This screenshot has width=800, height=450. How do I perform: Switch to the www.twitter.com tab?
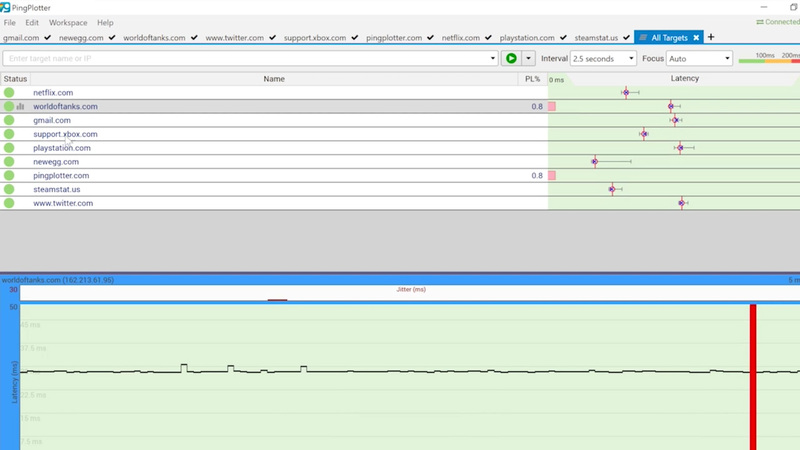(x=235, y=38)
